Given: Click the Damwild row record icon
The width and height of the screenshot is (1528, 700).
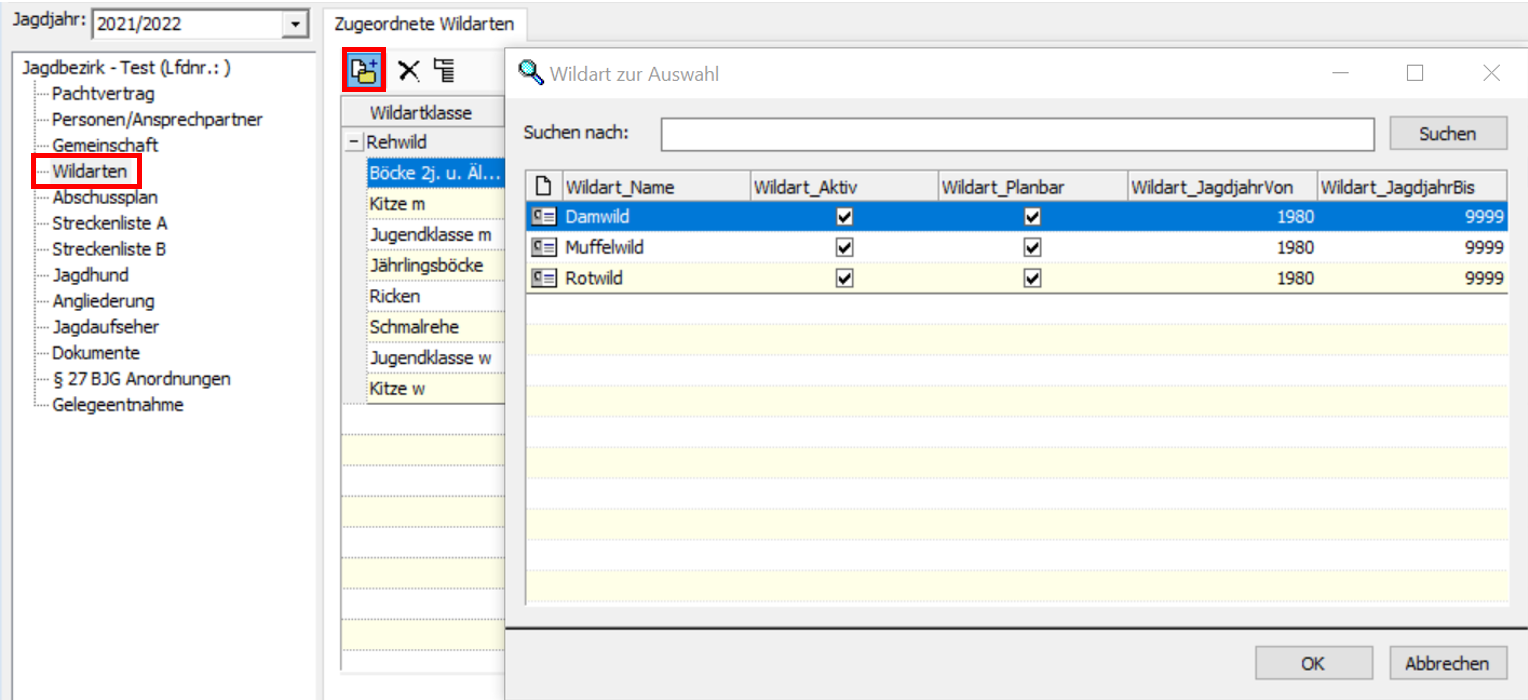Looking at the screenshot, I should 544,217.
